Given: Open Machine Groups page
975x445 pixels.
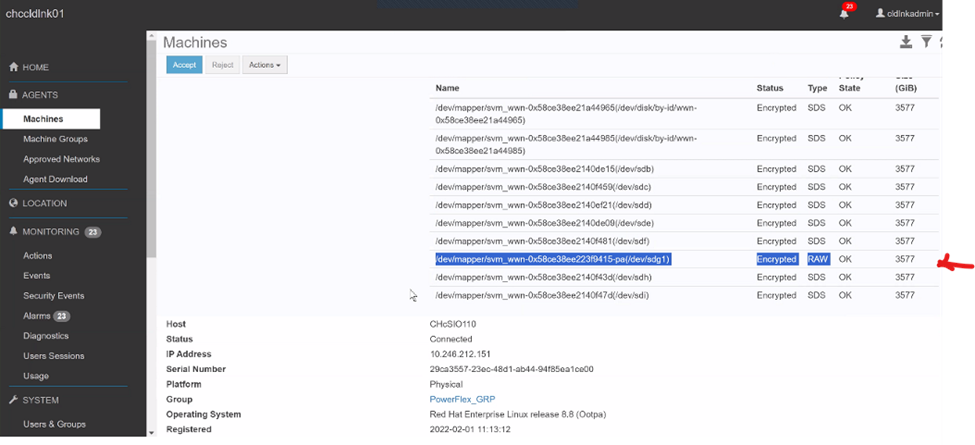Looking at the screenshot, I should pyautogui.click(x=55, y=139).
